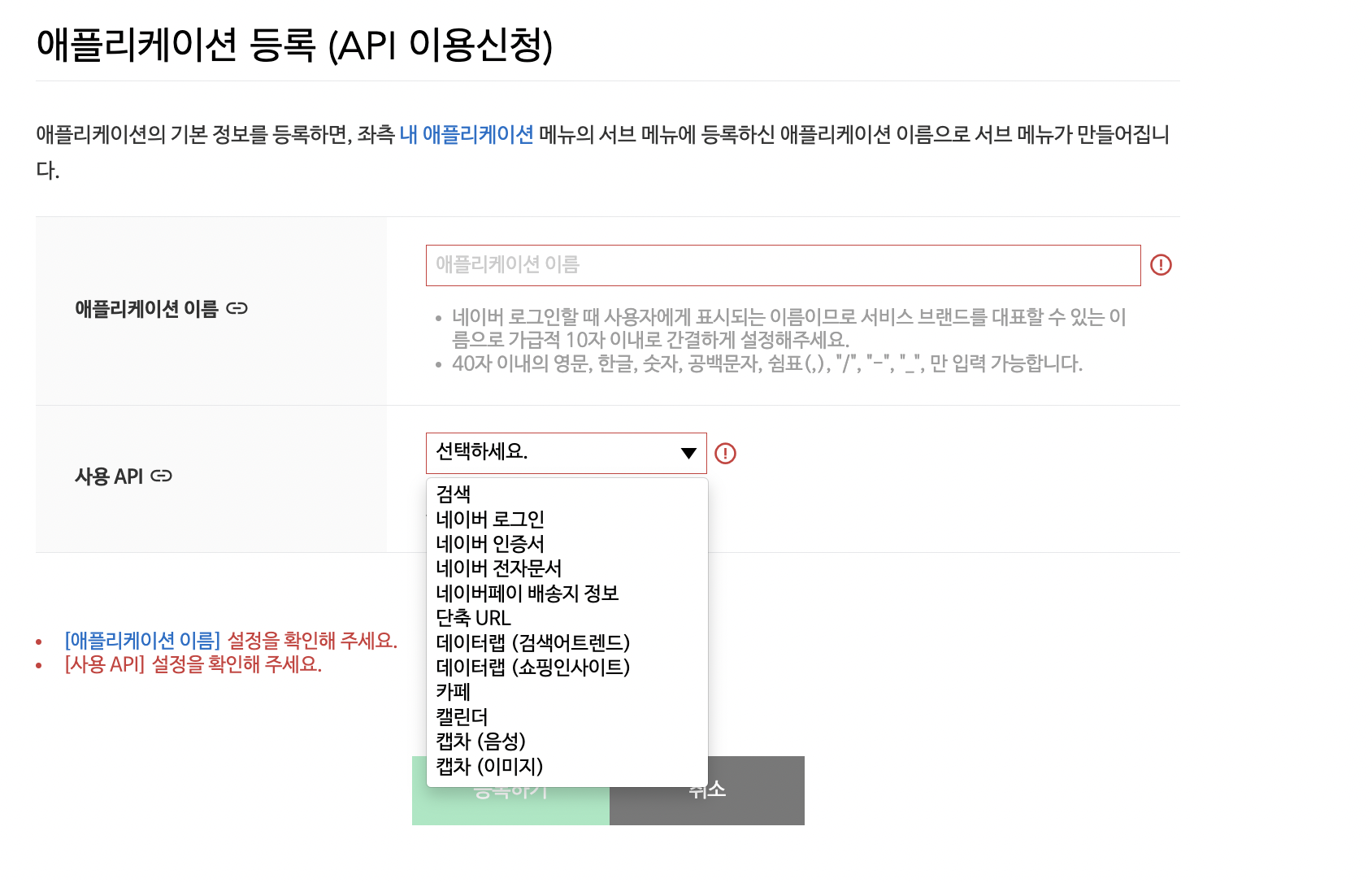Click the warning icon next to API dropdown
Screen dimensions: 1372x883
(725, 453)
